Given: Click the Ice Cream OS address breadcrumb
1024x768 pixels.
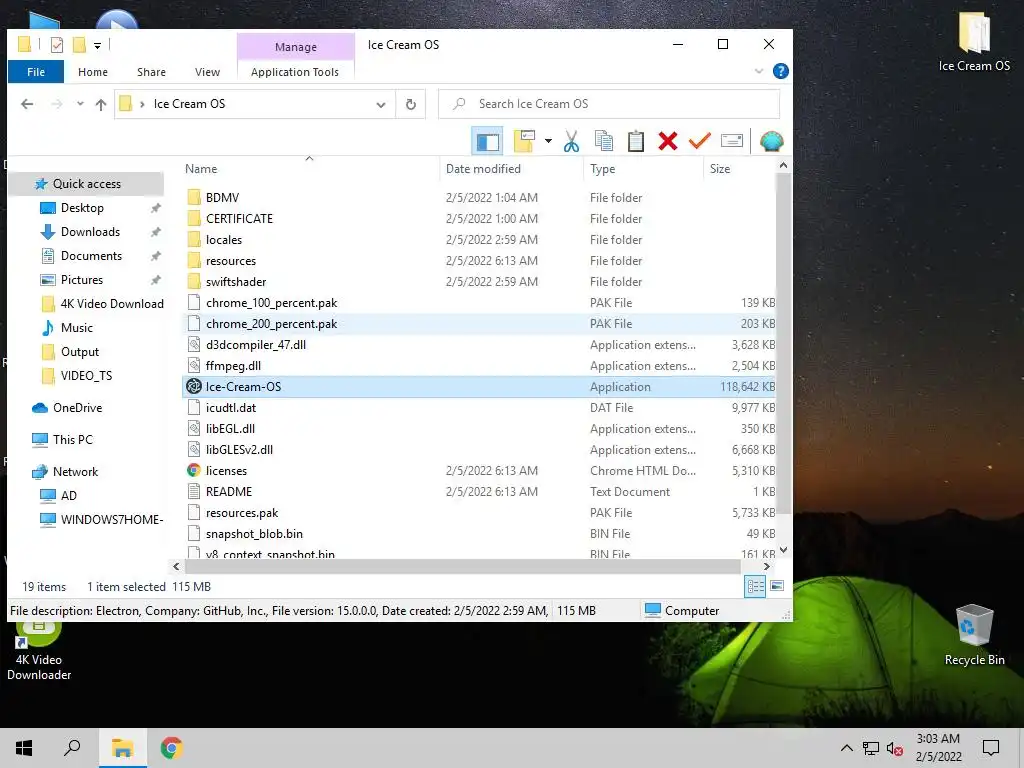Looking at the screenshot, I should pyautogui.click(x=189, y=104).
